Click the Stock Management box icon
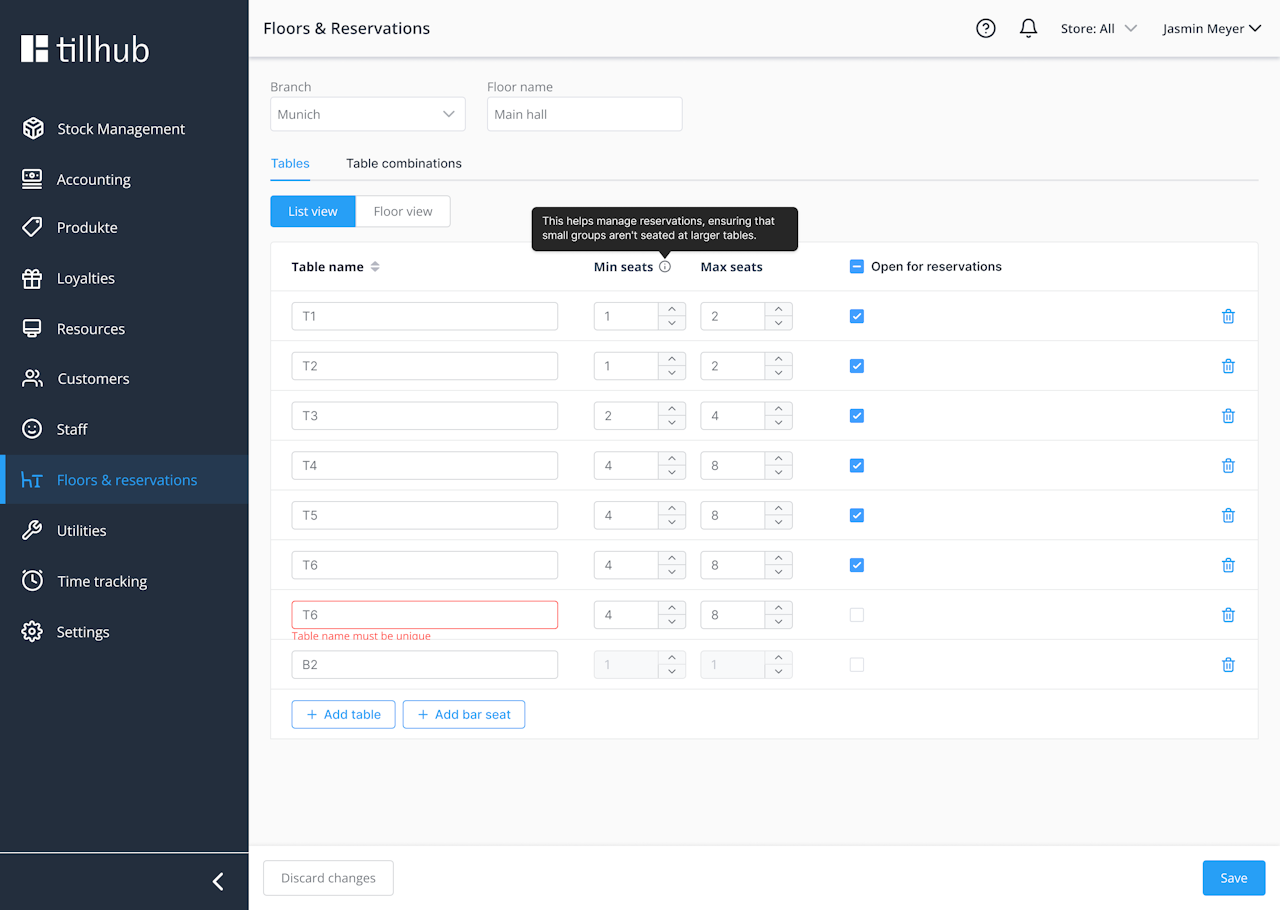Viewport: 1280px width, 910px height. click(33, 128)
